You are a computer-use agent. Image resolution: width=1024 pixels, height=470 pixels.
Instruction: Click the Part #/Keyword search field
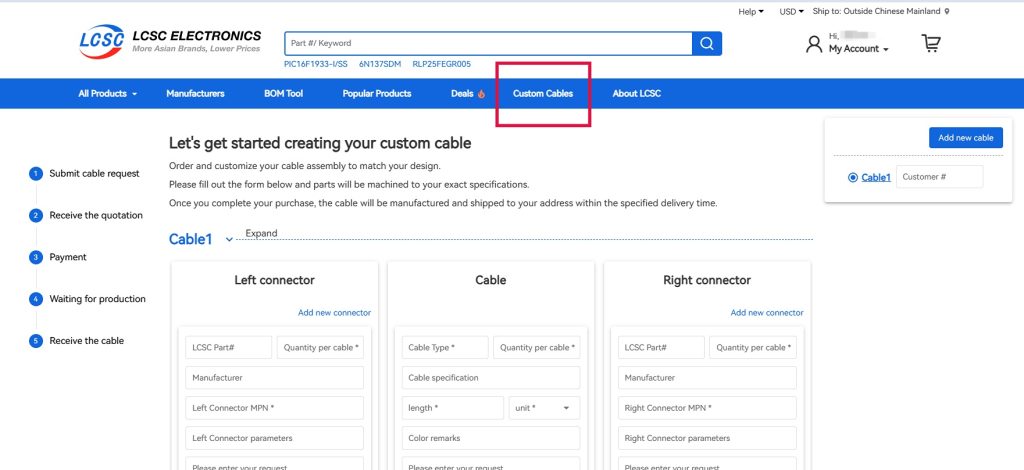(488, 43)
